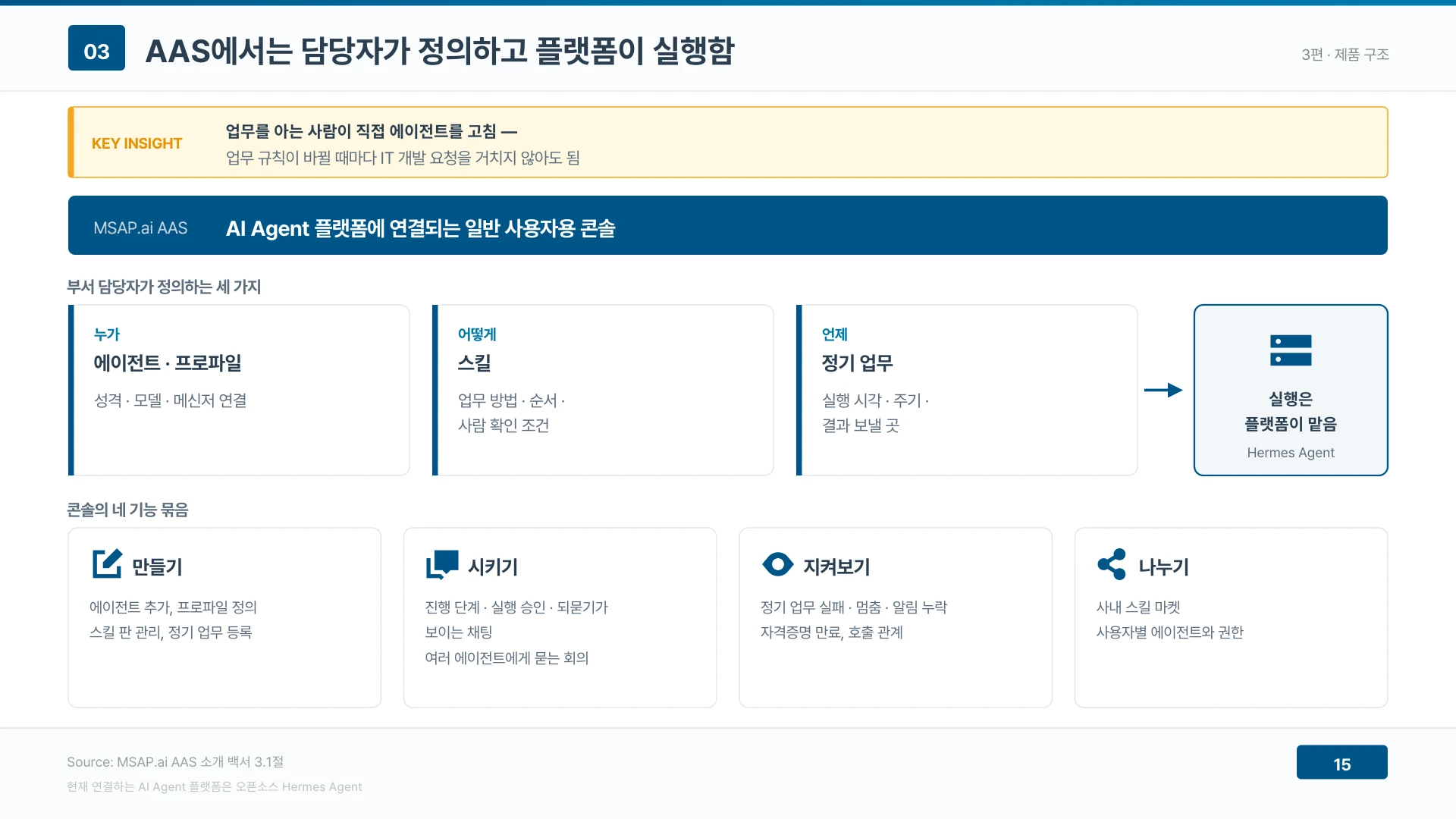Click the server icon in the platform box
This screenshot has height=819, width=1456.
(x=1291, y=350)
